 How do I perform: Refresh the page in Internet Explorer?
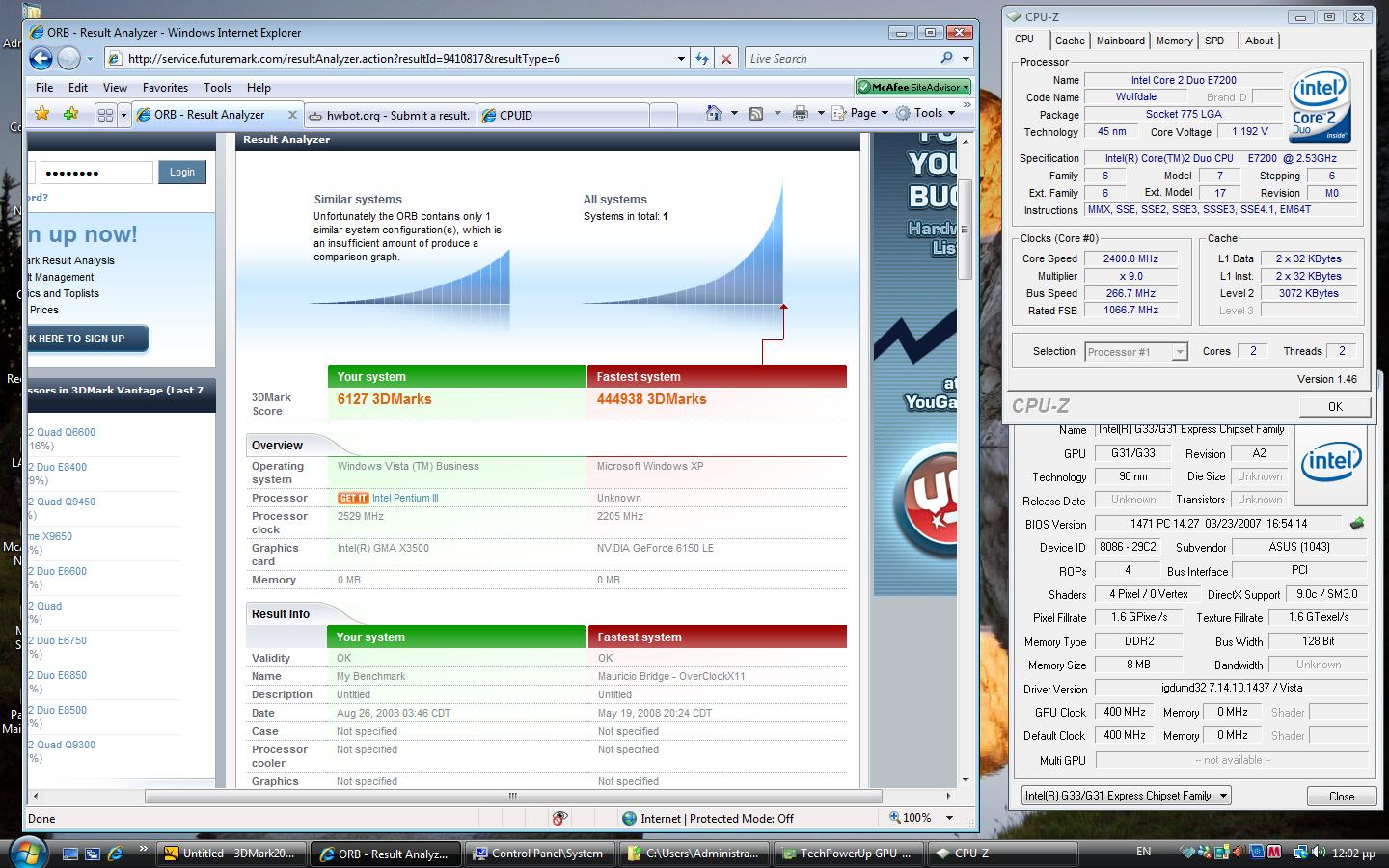(x=702, y=59)
